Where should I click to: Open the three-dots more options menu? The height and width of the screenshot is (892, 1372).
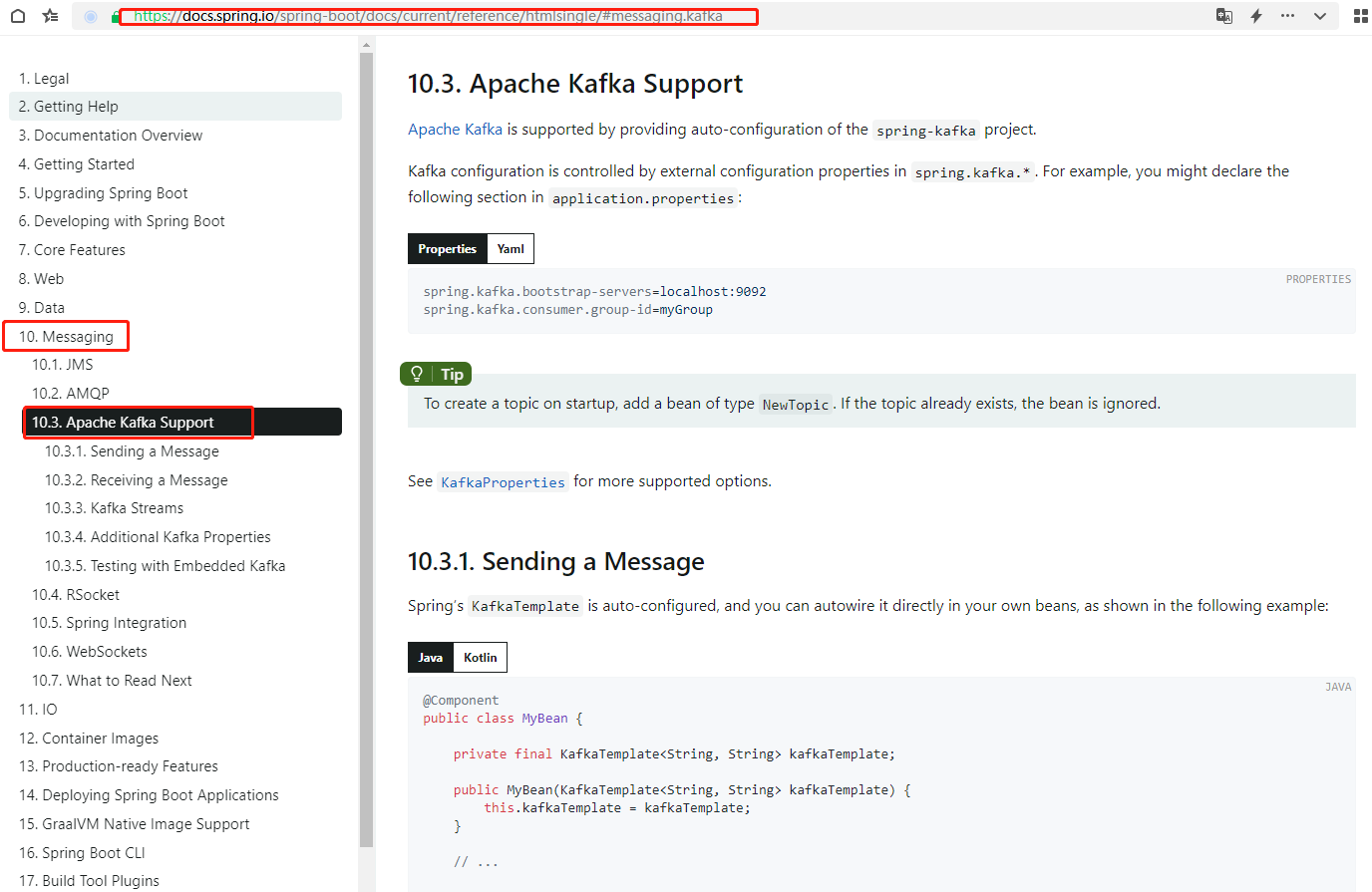tap(1288, 16)
